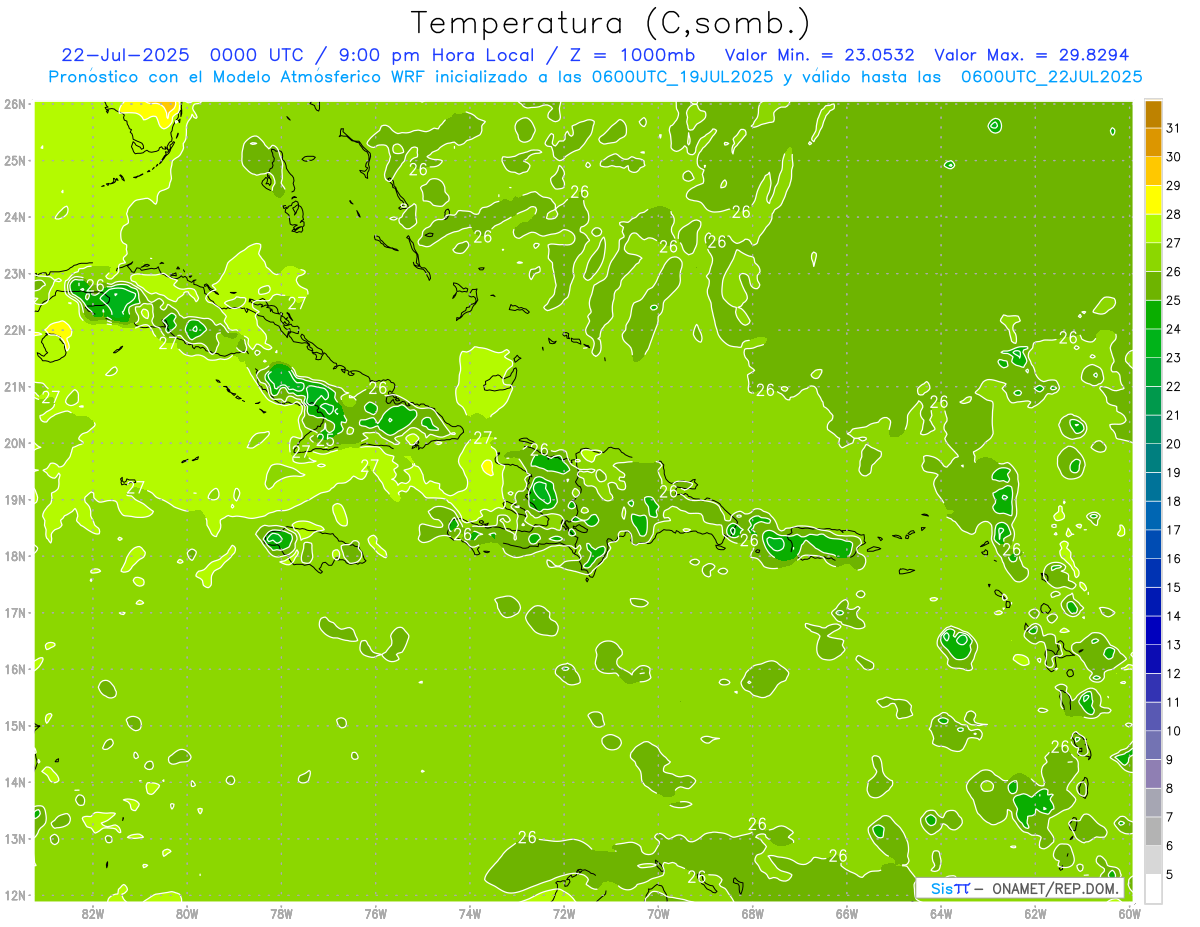This screenshot has height=927, width=1200.
Task: Click the '0000 UTC' time text
Action: 257,55
